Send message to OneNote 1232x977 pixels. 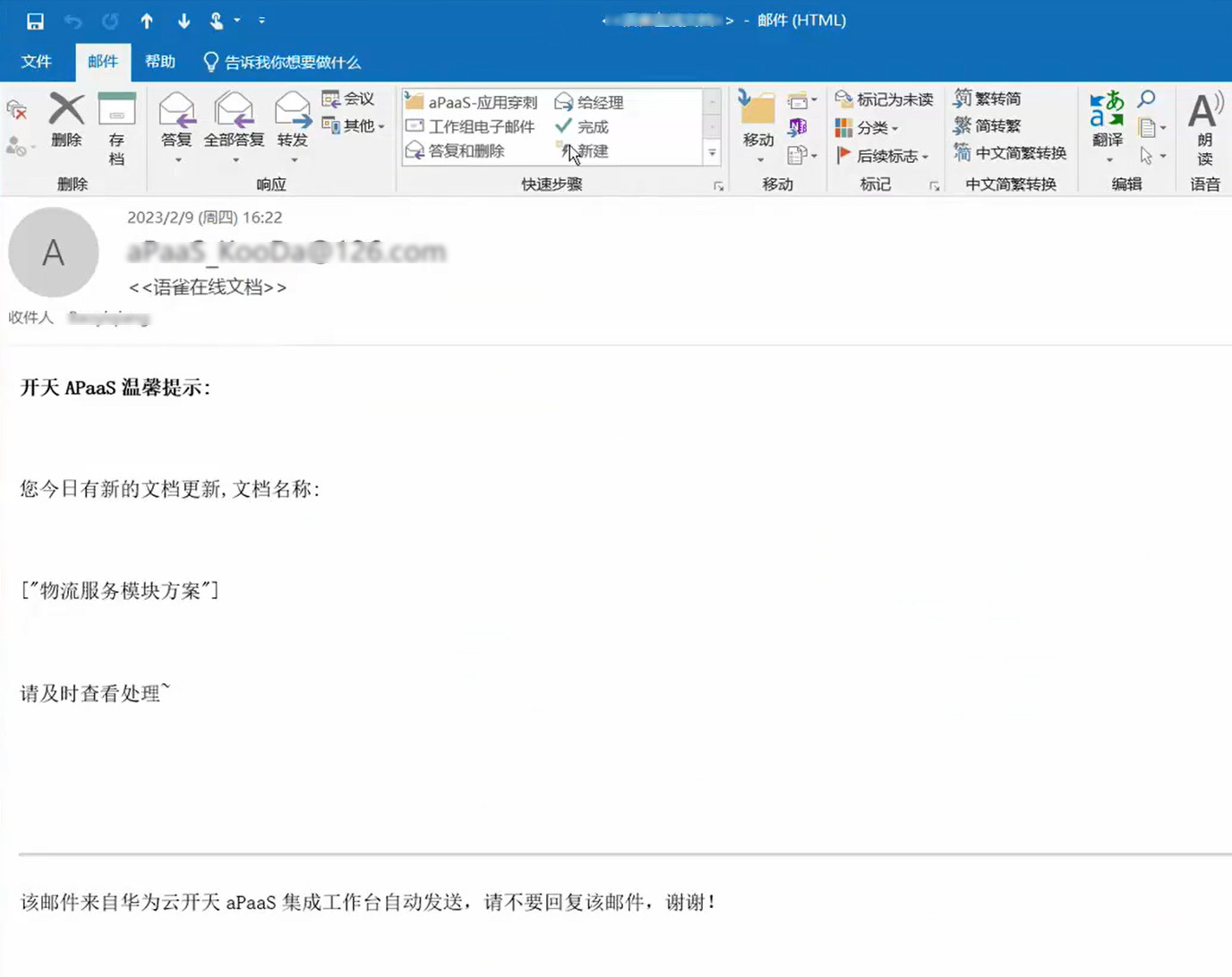click(798, 127)
